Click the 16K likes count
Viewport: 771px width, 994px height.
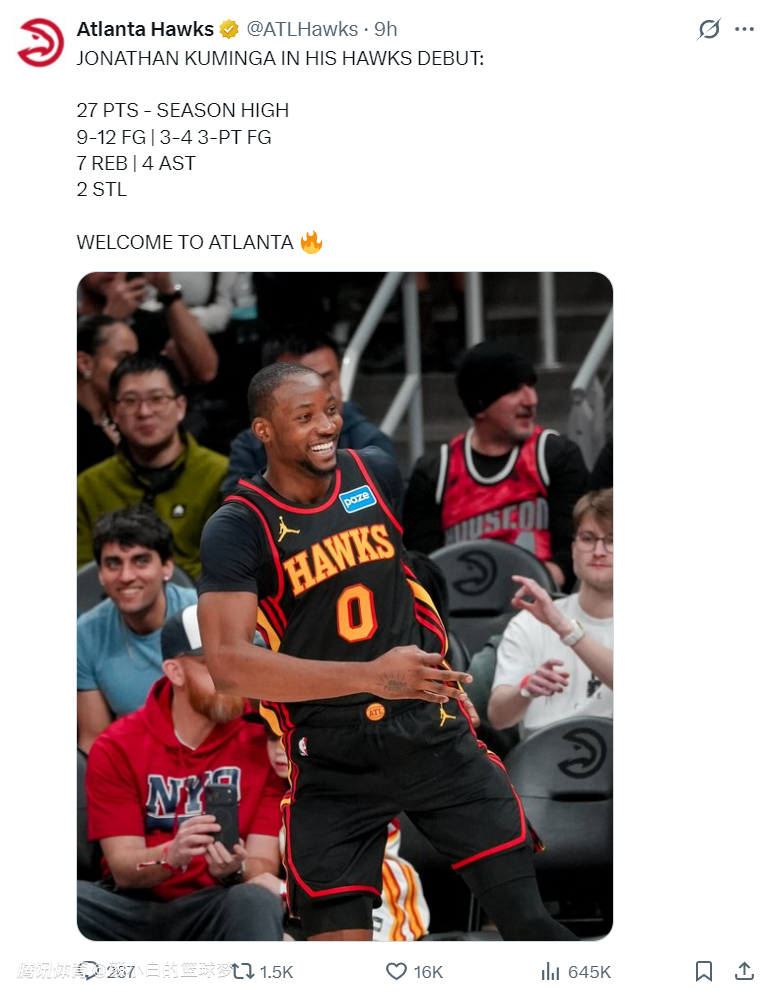pyautogui.click(x=429, y=972)
